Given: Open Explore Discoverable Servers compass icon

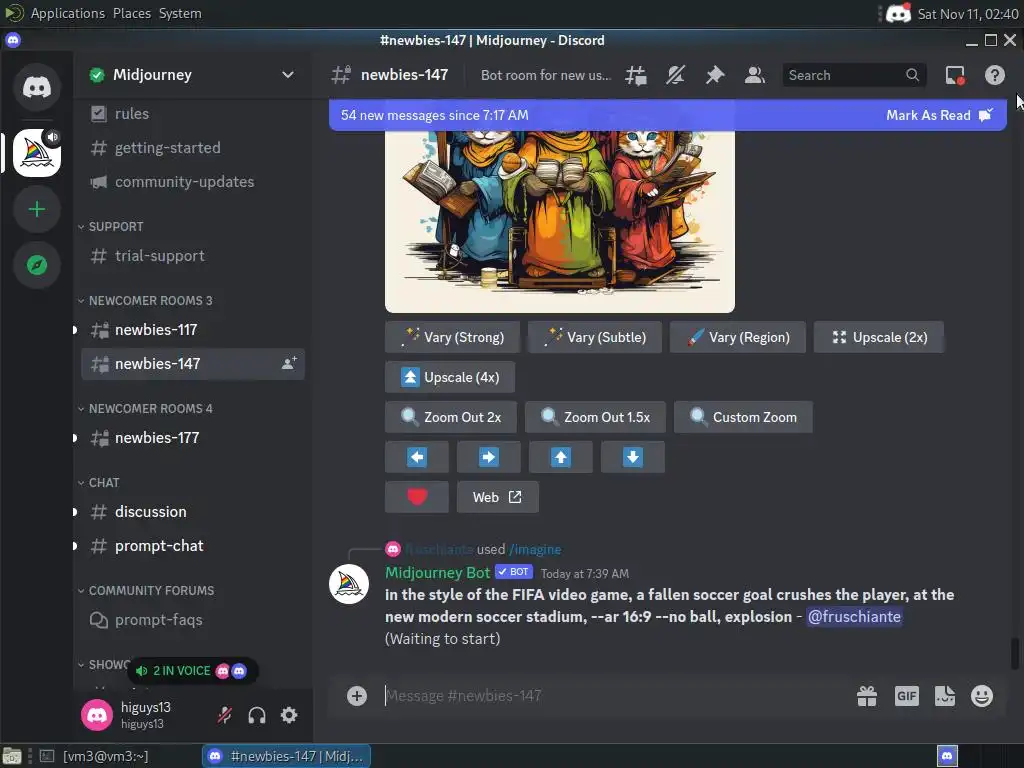Looking at the screenshot, I should [x=37, y=265].
